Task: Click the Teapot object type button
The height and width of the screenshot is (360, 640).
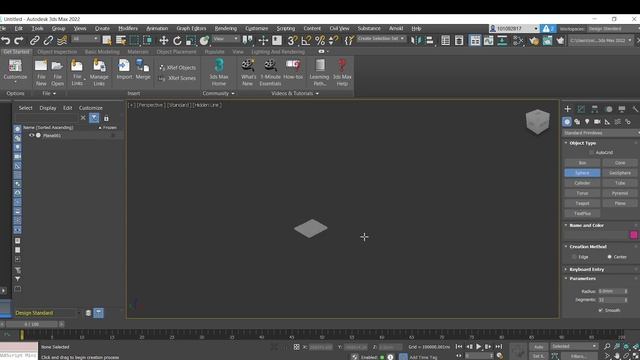Action: coord(582,203)
